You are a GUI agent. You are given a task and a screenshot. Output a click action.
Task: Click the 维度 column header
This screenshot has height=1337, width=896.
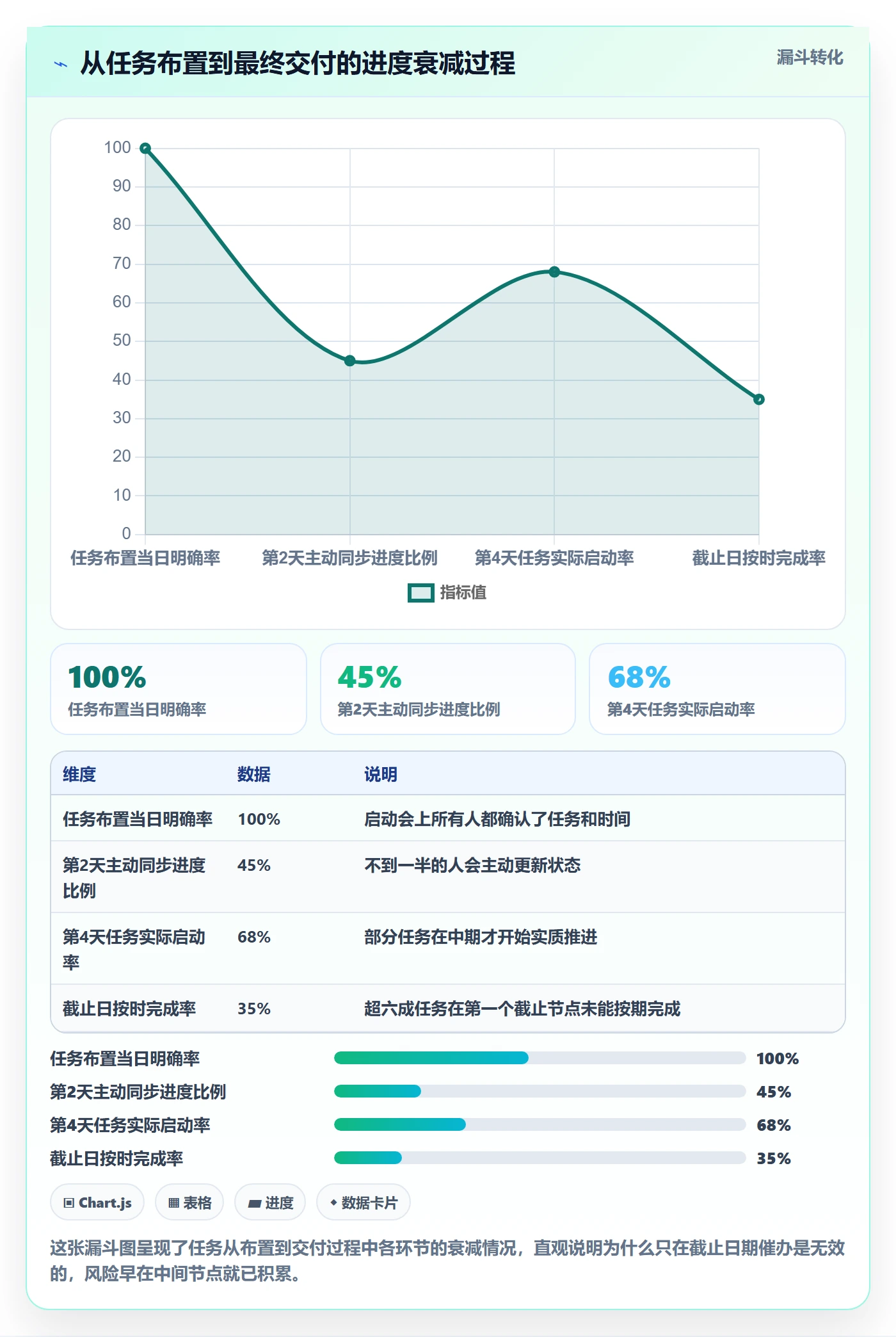(x=79, y=774)
